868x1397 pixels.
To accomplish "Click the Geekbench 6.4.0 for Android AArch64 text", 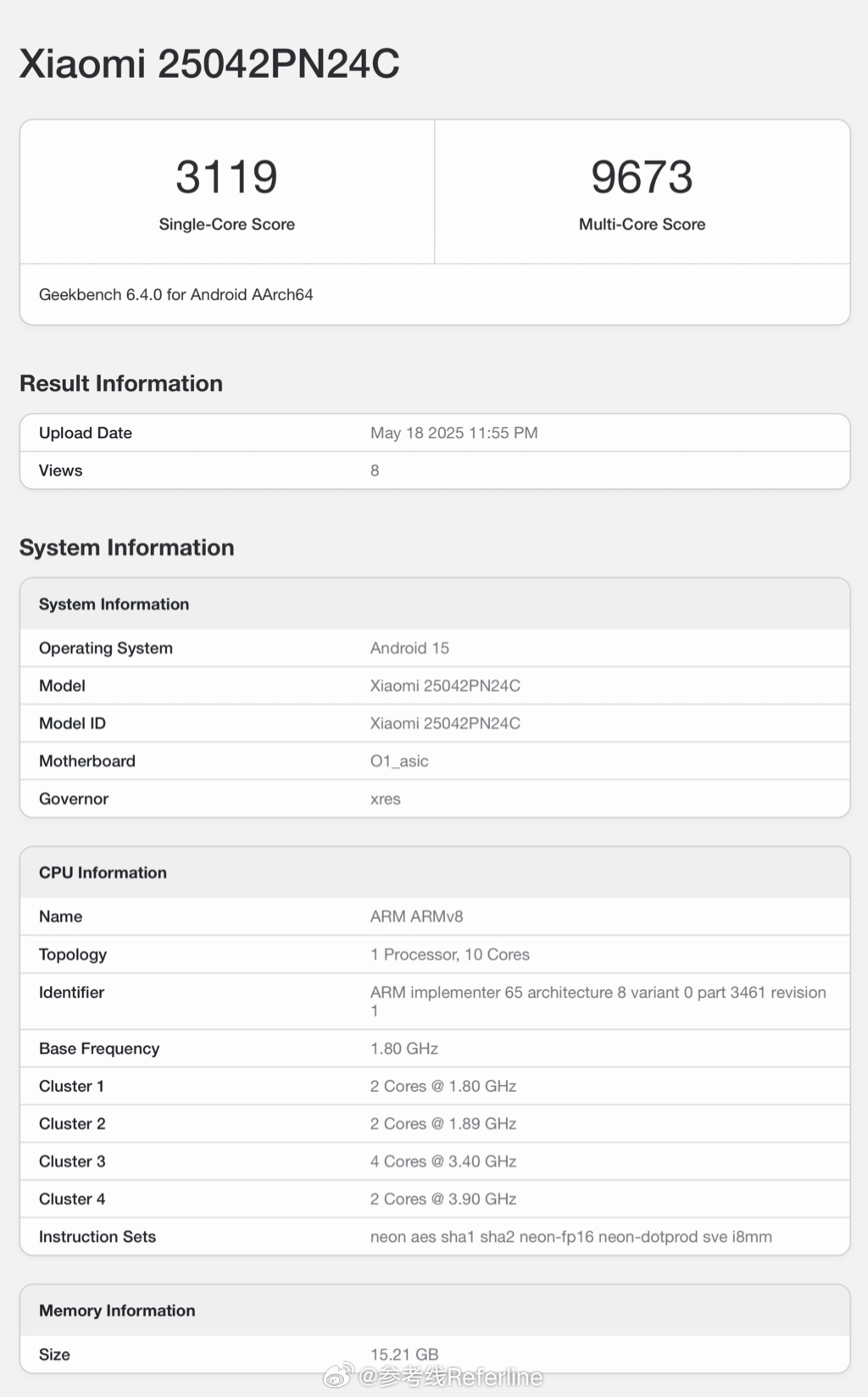I will pos(175,294).
